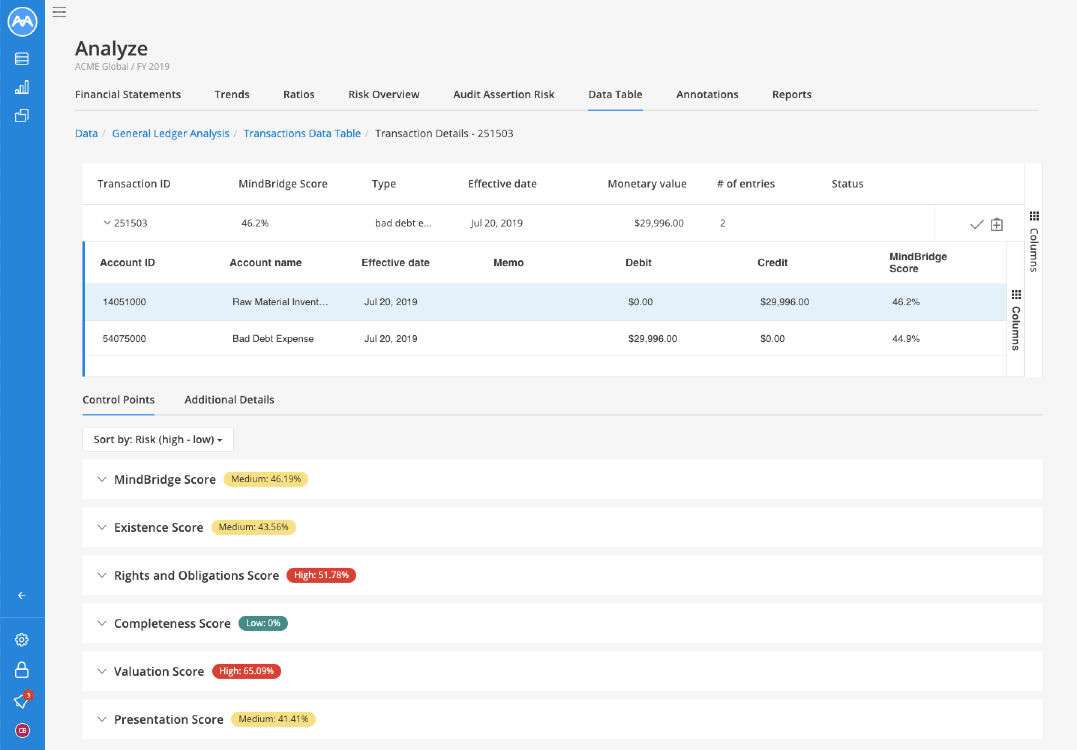Open the Risk Overview tab
1077x750 pixels.
pyautogui.click(x=384, y=95)
